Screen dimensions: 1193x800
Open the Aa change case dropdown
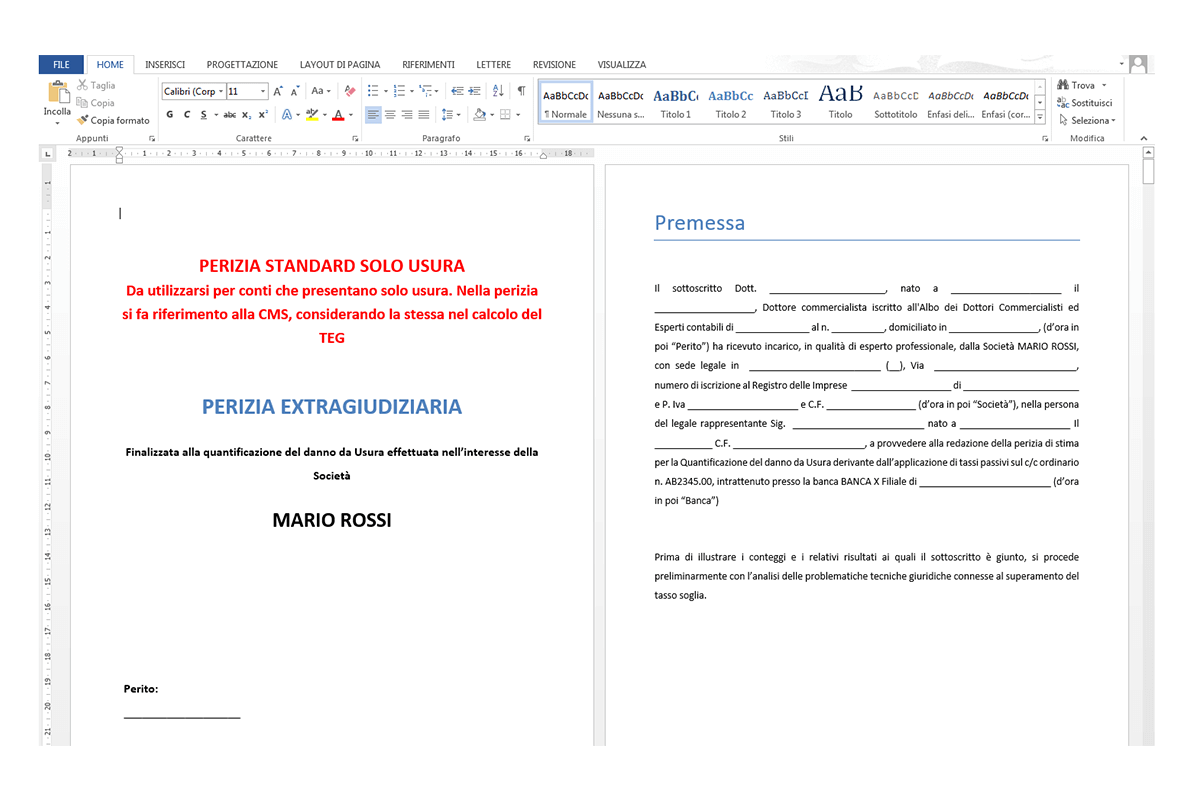pyautogui.click(x=321, y=91)
